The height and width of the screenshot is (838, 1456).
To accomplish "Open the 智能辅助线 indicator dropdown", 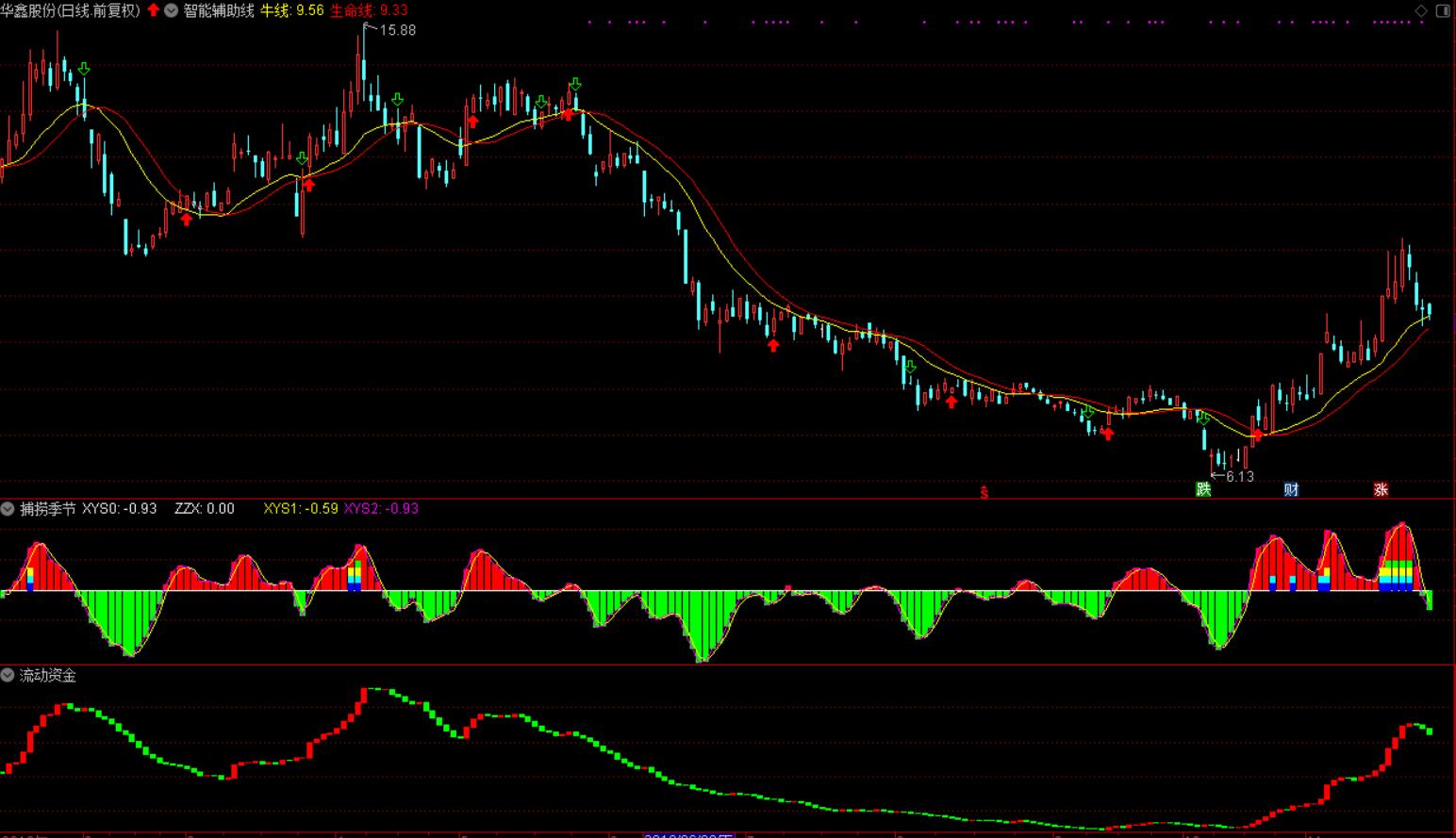I will 172,10.
